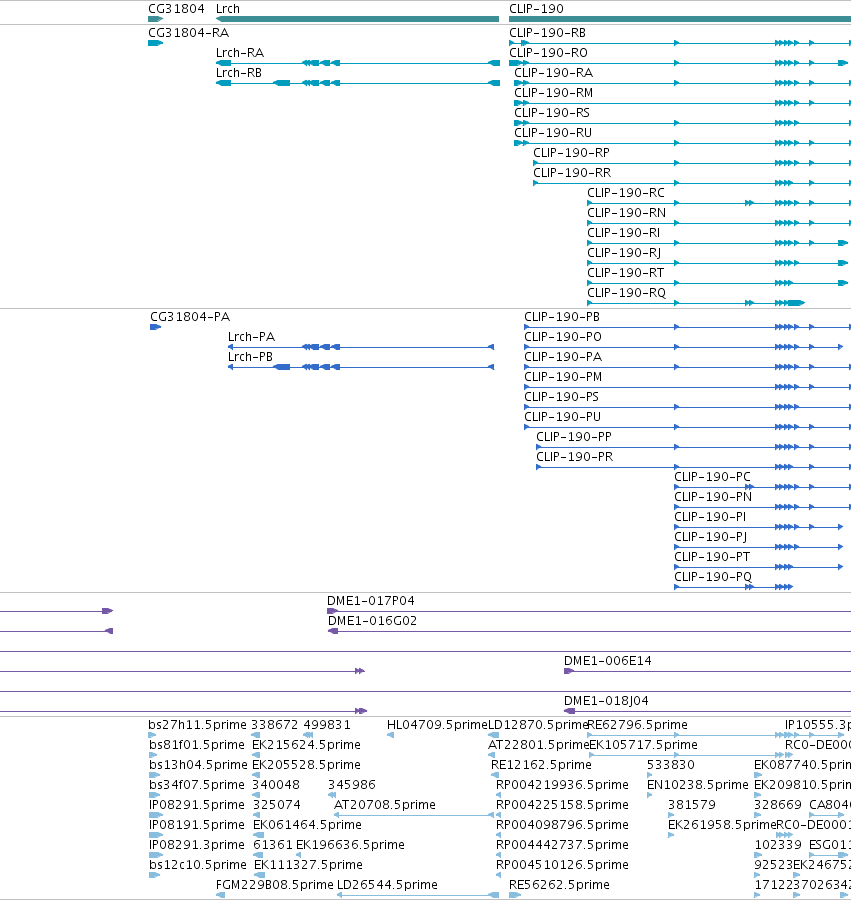Select the LD26544.5prime EST label
The image size is (851, 900).
coord(387,885)
